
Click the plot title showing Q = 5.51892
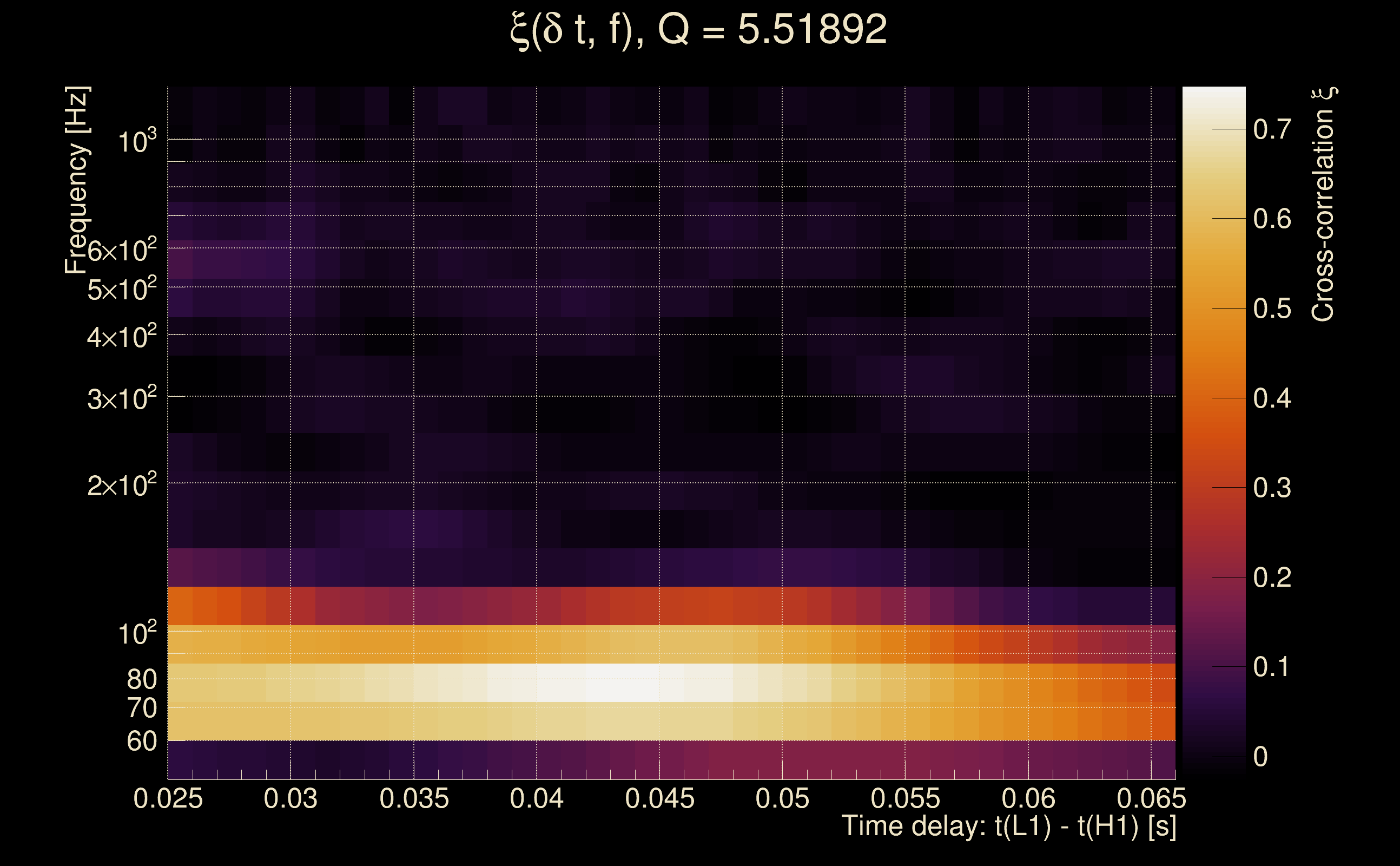click(x=698, y=30)
